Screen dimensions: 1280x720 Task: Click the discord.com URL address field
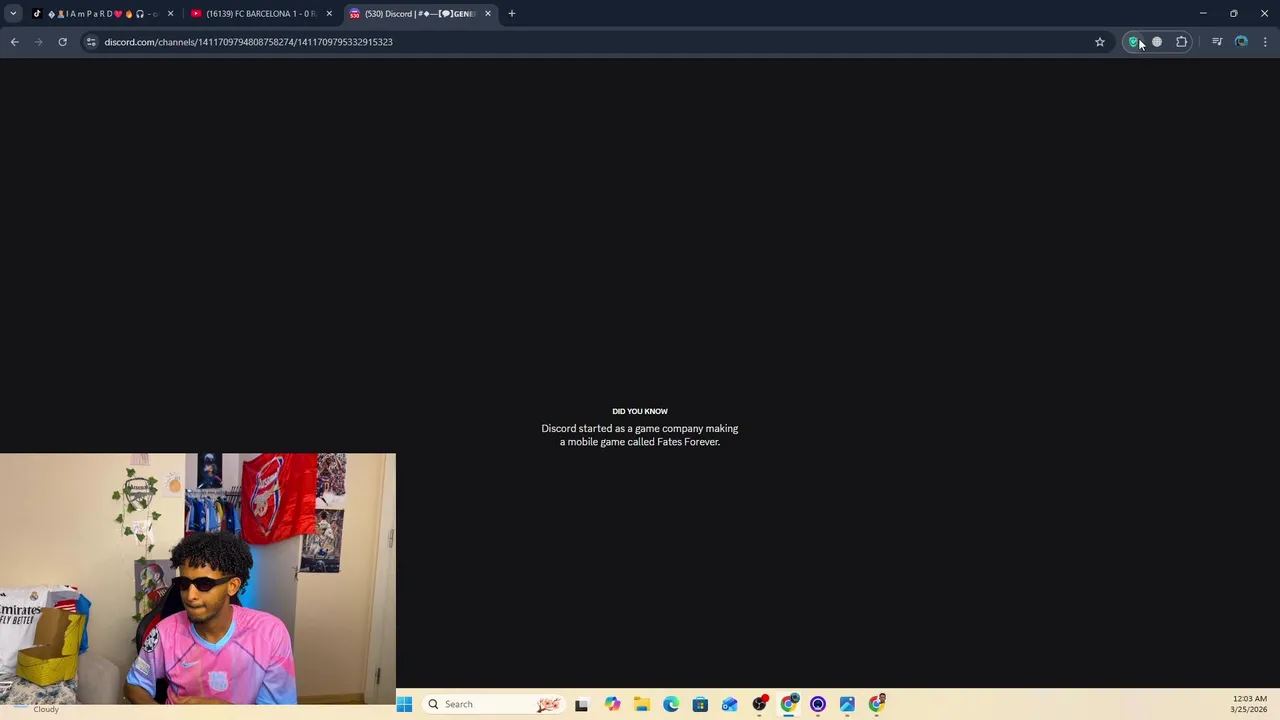pos(595,42)
